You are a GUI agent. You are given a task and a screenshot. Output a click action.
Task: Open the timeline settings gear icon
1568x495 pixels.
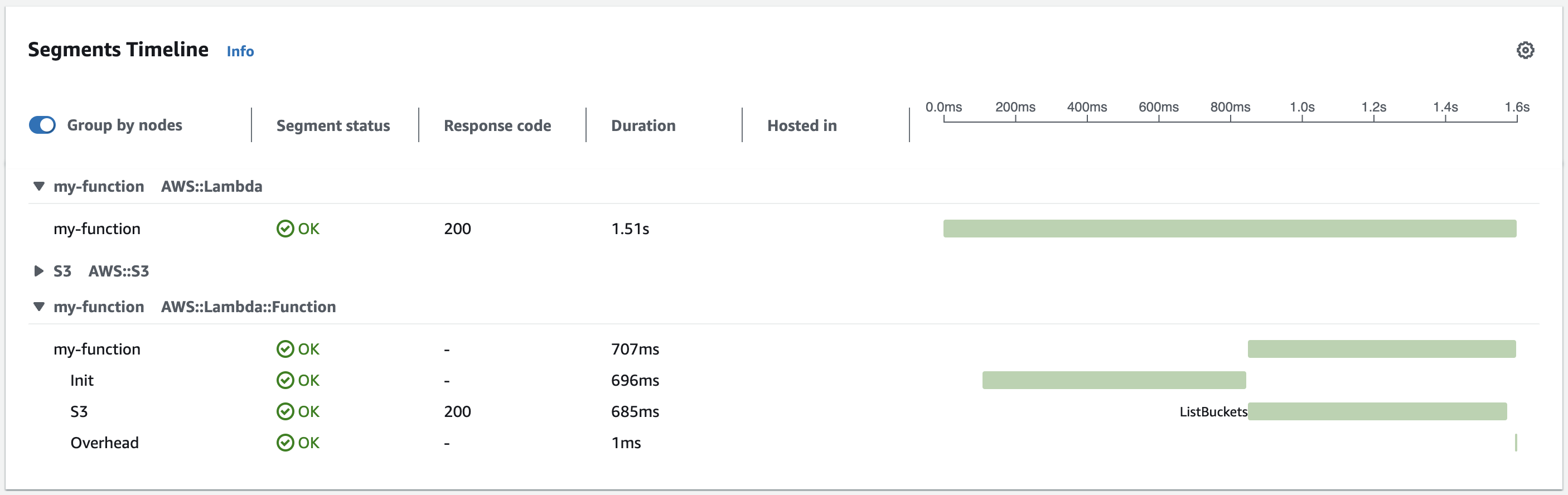1525,50
